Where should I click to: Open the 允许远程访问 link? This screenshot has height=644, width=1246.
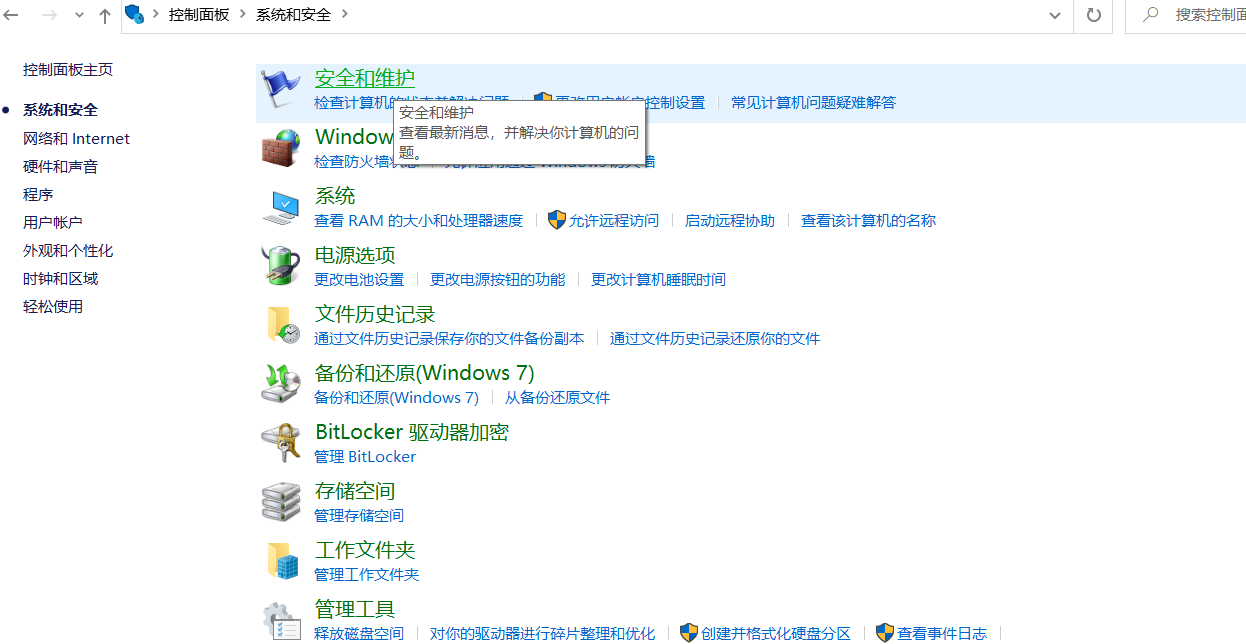pyautogui.click(x=613, y=221)
